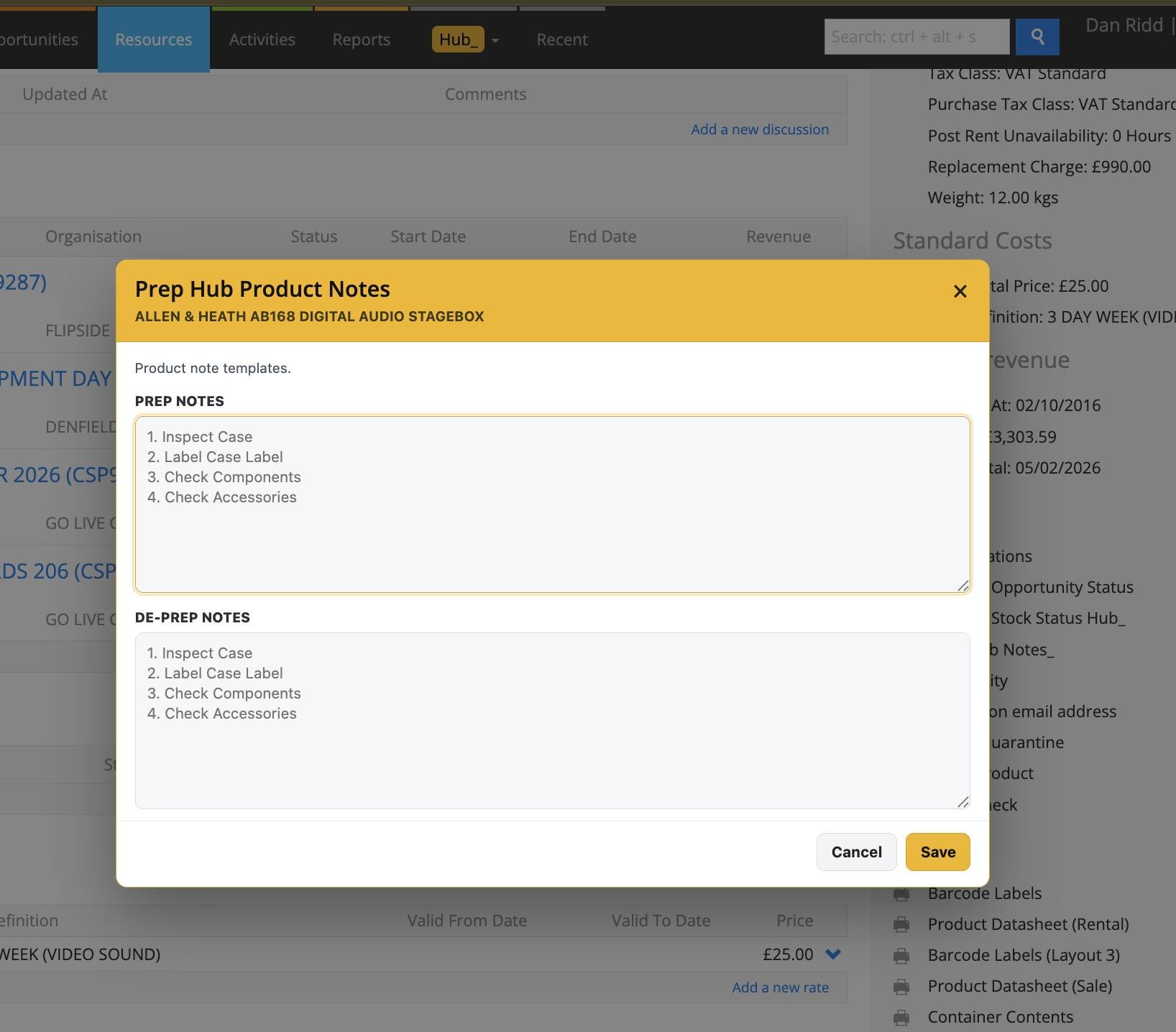Click the Valid To Date column header
The height and width of the screenshot is (1032, 1176).
tap(661, 921)
